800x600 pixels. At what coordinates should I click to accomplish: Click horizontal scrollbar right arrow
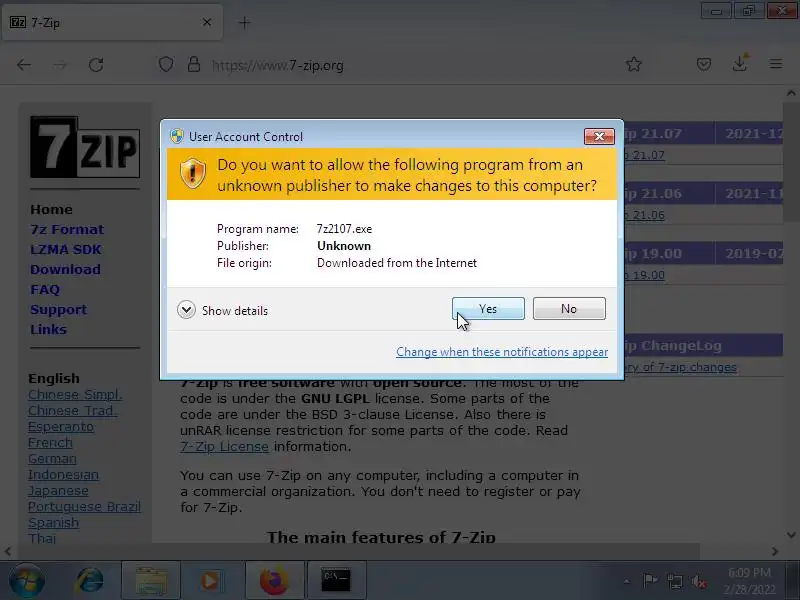point(775,552)
